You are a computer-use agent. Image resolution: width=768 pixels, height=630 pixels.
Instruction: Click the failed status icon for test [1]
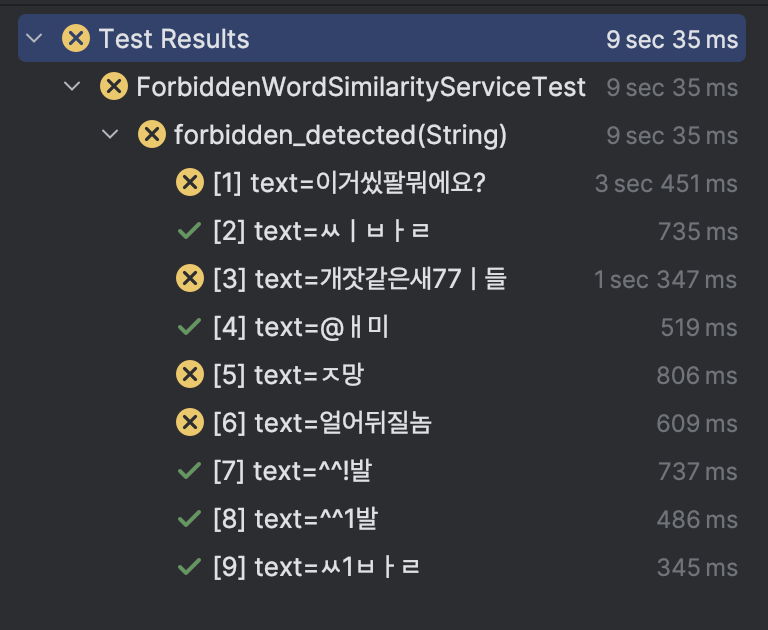(190, 182)
